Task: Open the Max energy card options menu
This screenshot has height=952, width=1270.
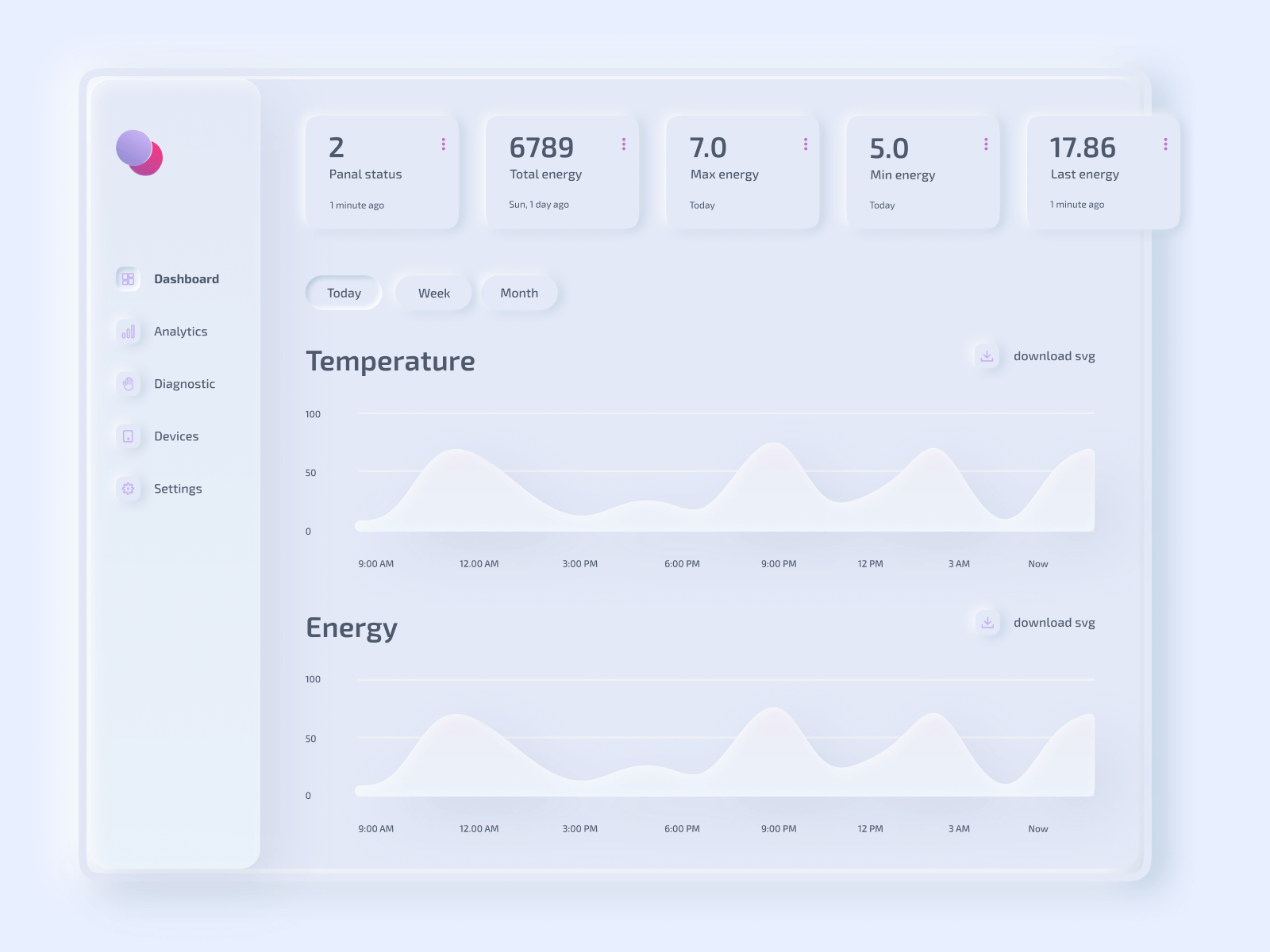Action: coord(805,144)
